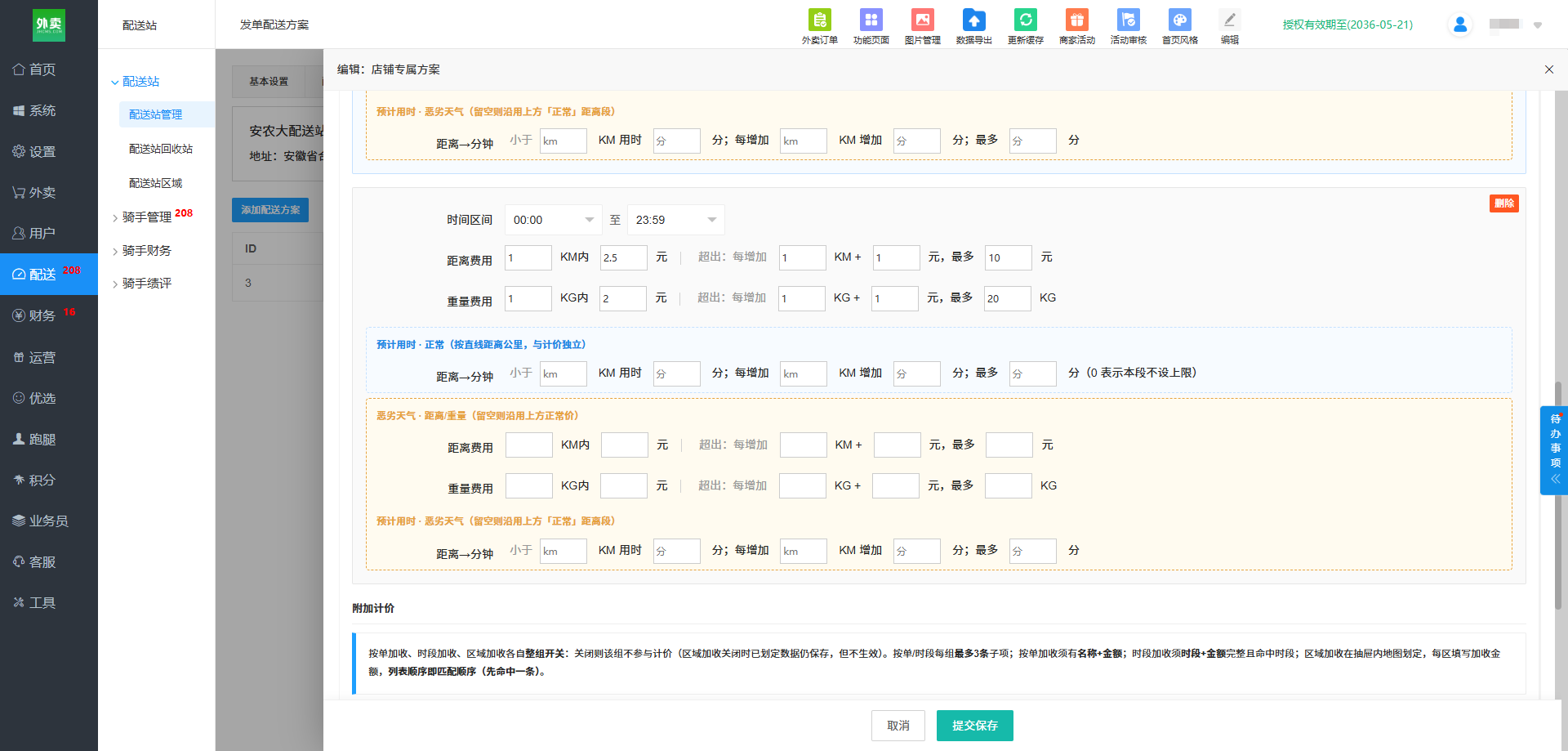The height and width of the screenshot is (751, 1568).
Task: Open 业务员 in sidebar
Action: [x=49, y=521]
